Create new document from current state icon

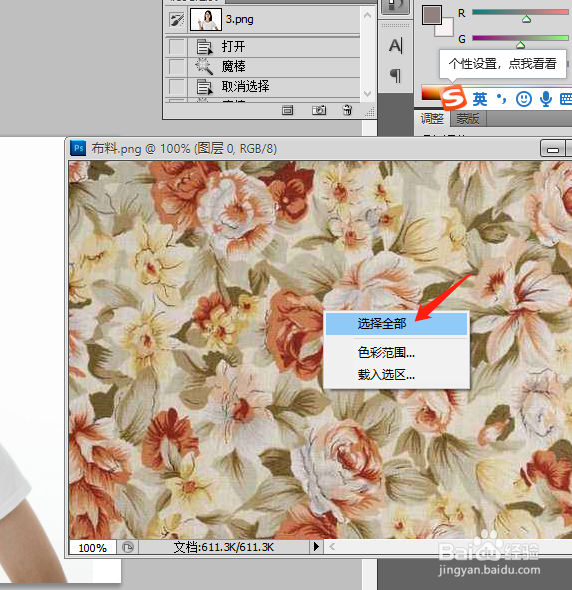(x=288, y=110)
